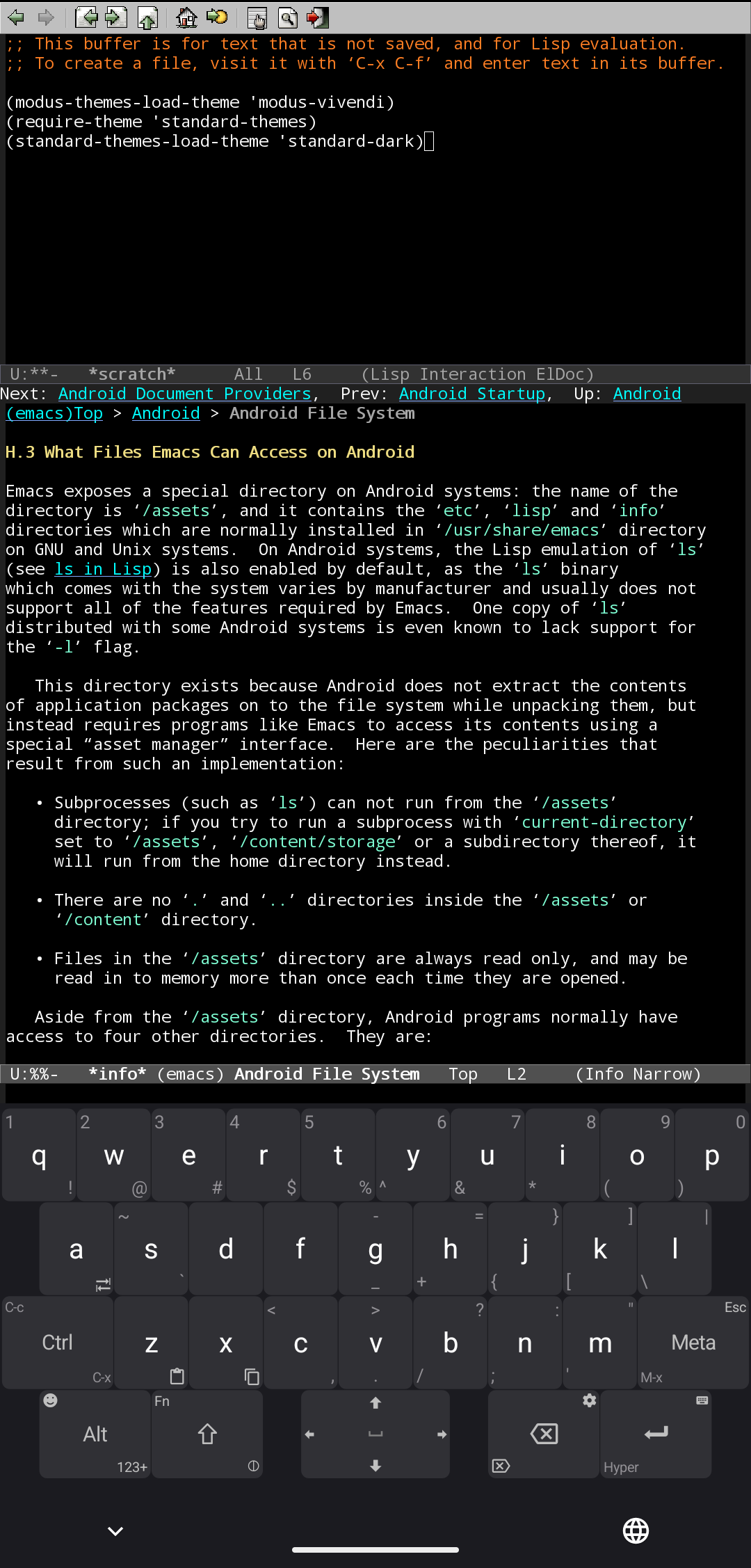Tap the p key
This screenshot has width=751, height=1568.
pos(711,1155)
